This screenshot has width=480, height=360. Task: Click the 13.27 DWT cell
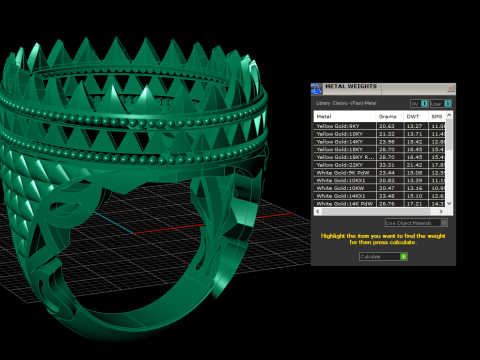point(416,126)
